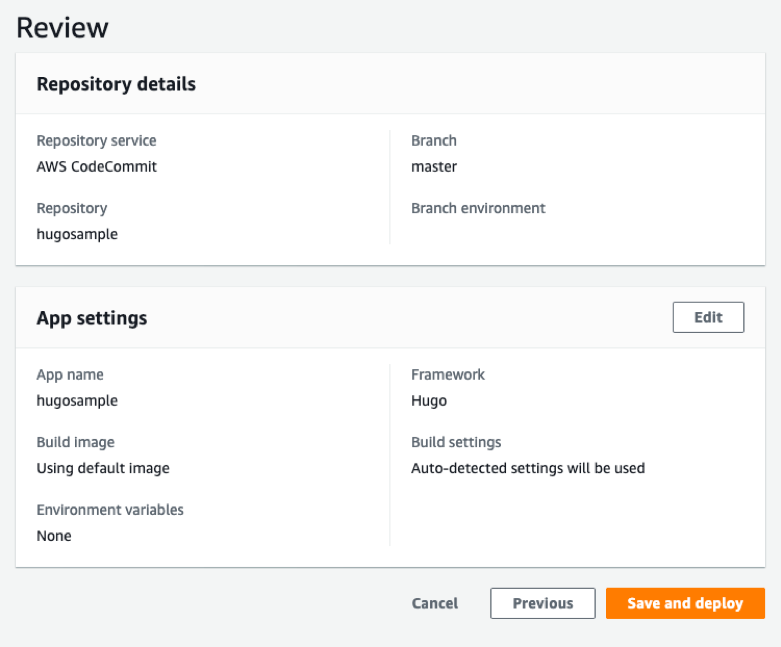Edit the App settings
This screenshot has width=781, height=647.
click(708, 317)
